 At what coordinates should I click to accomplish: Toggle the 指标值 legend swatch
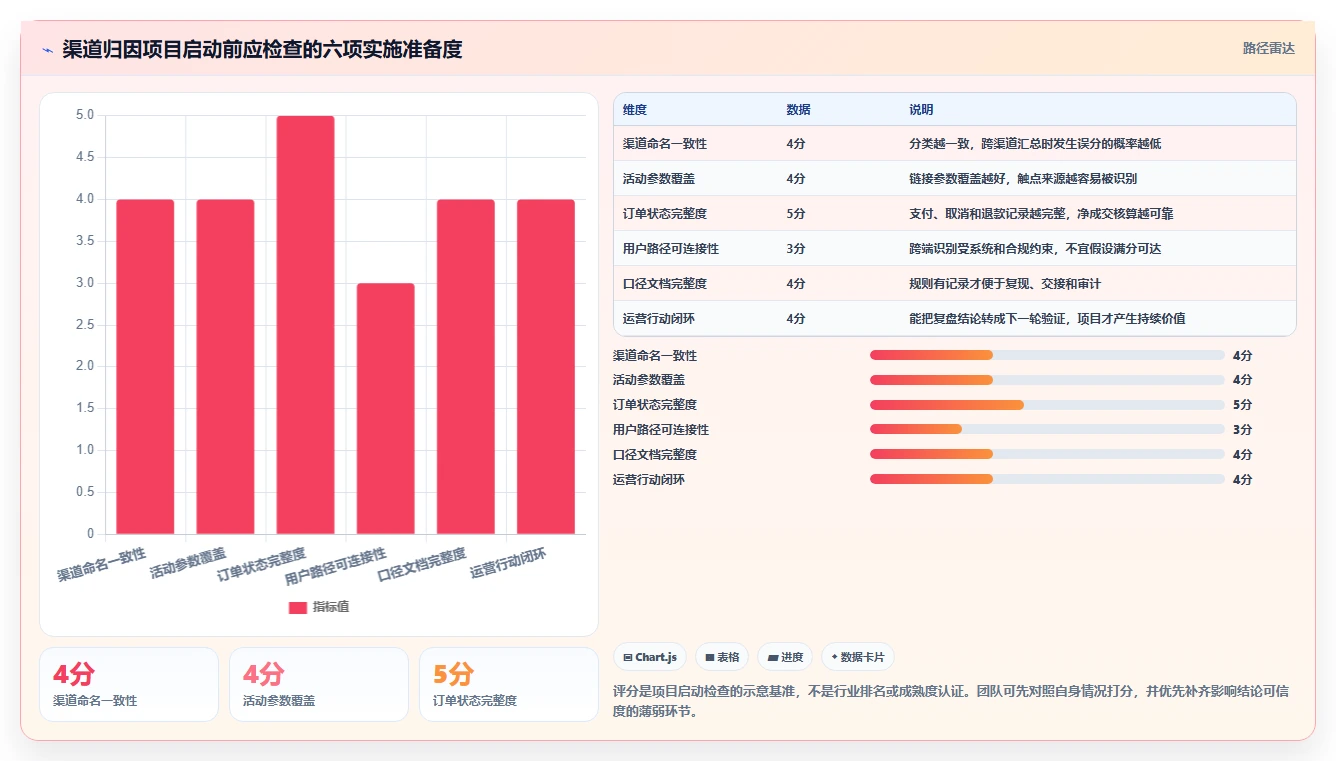click(x=298, y=607)
